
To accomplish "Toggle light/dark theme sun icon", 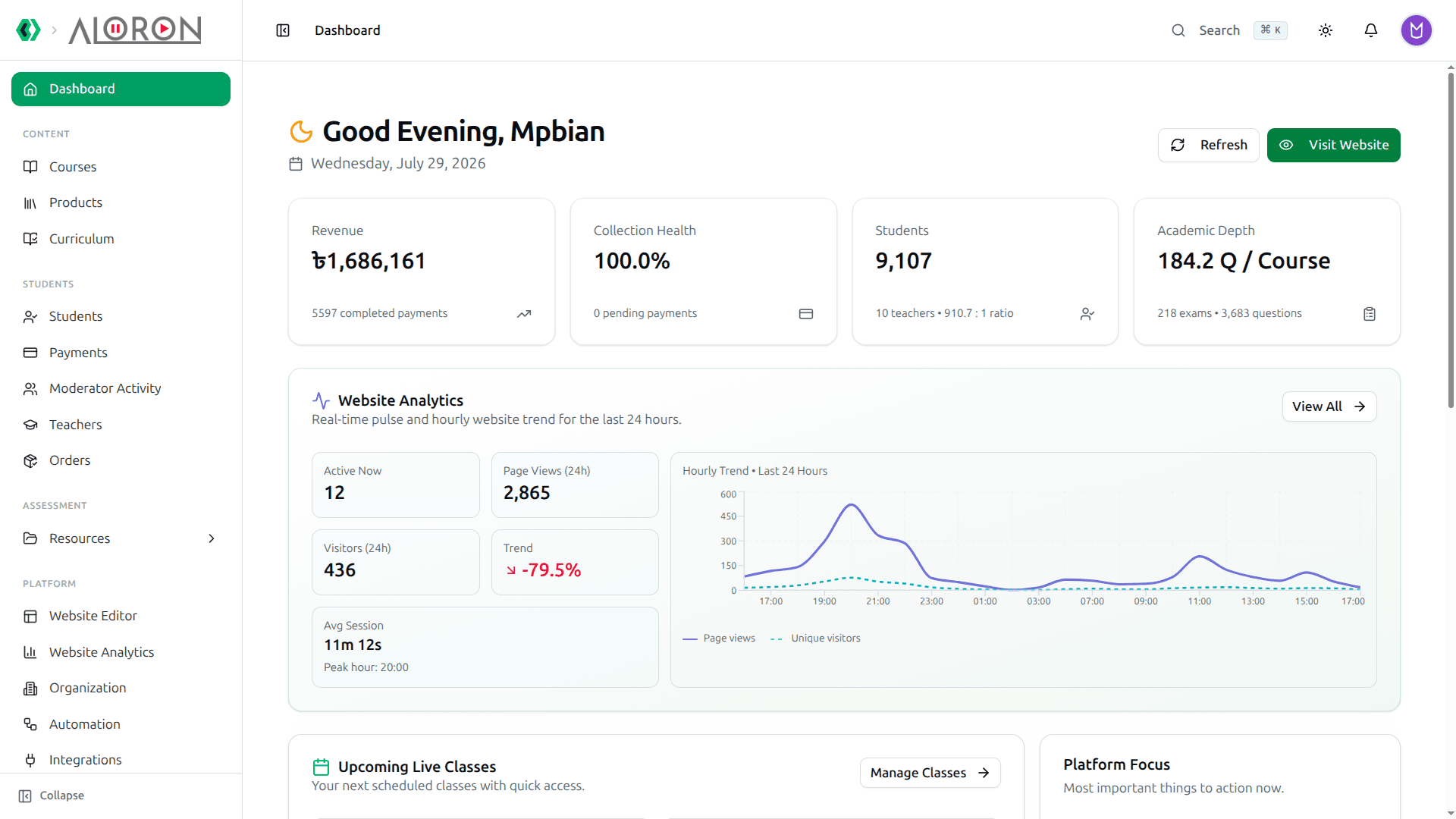I will (x=1326, y=30).
